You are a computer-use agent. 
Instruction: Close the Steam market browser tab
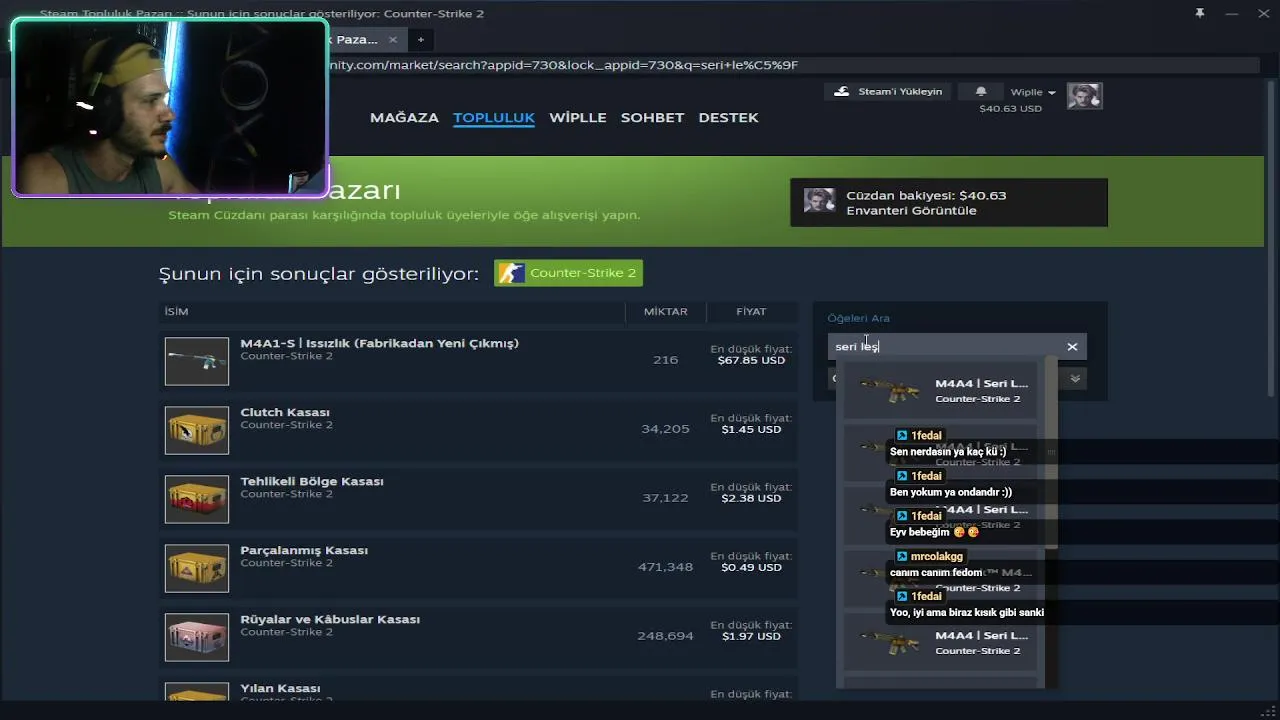point(393,40)
